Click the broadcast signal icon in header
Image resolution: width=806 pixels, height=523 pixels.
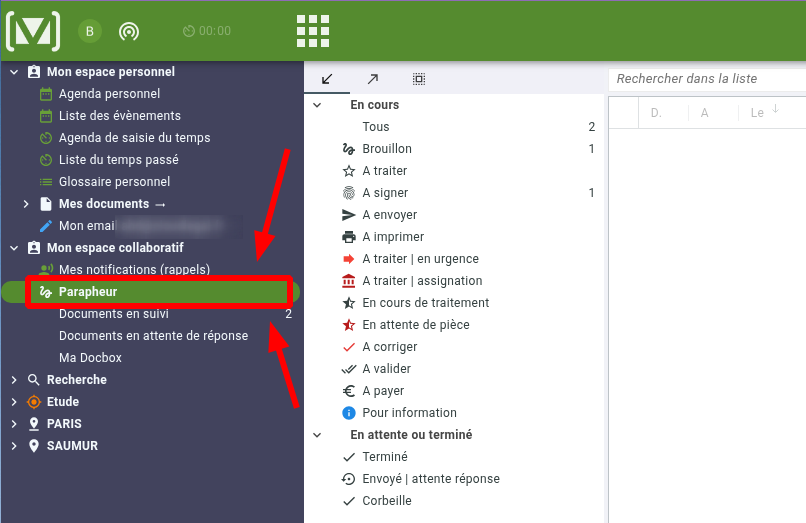tap(128, 31)
